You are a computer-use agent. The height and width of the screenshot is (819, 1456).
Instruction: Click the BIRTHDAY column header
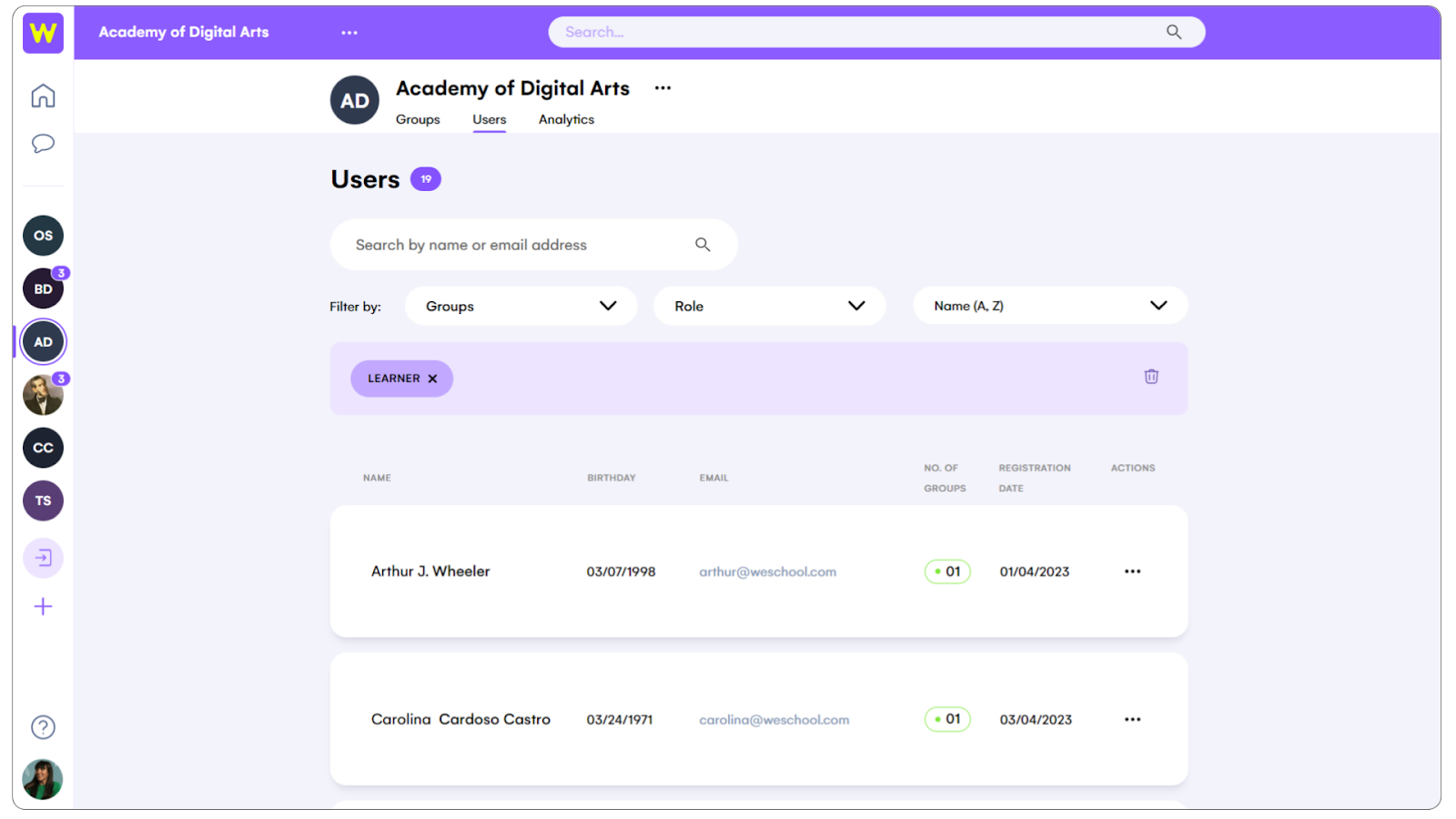pyautogui.click(x=612, y=478)
